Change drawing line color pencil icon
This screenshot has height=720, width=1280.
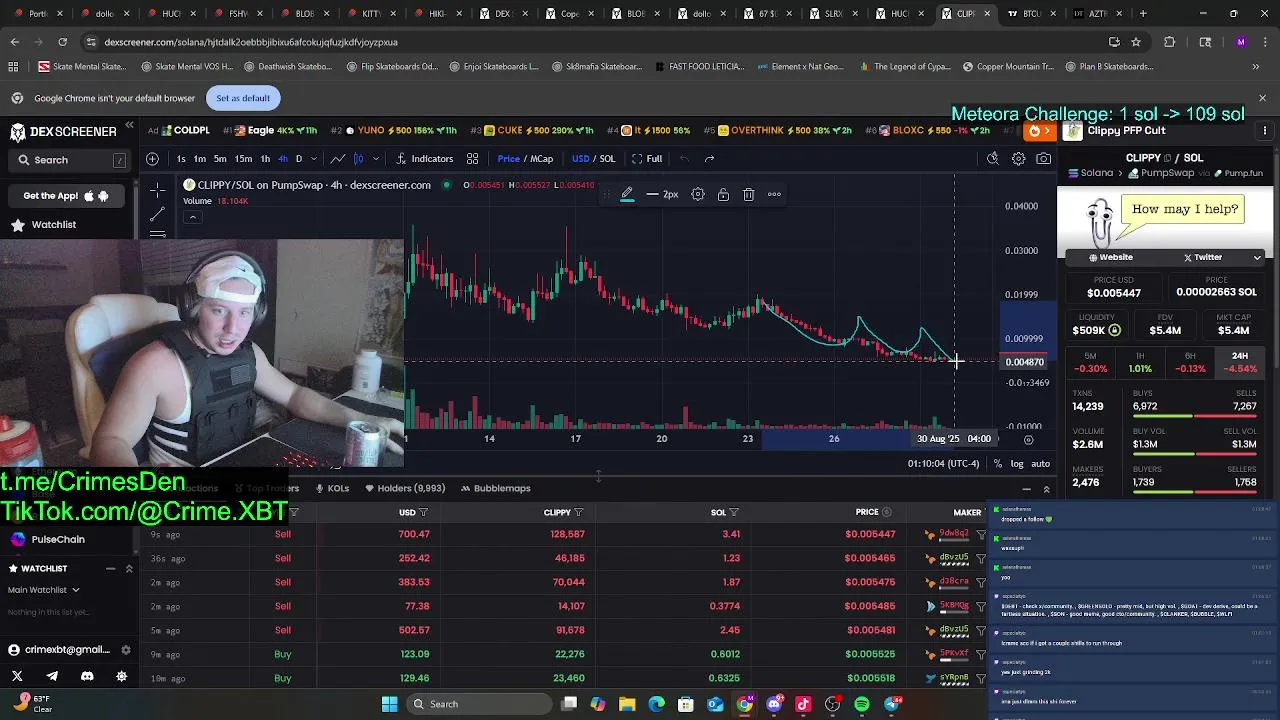tap(627, 194)
